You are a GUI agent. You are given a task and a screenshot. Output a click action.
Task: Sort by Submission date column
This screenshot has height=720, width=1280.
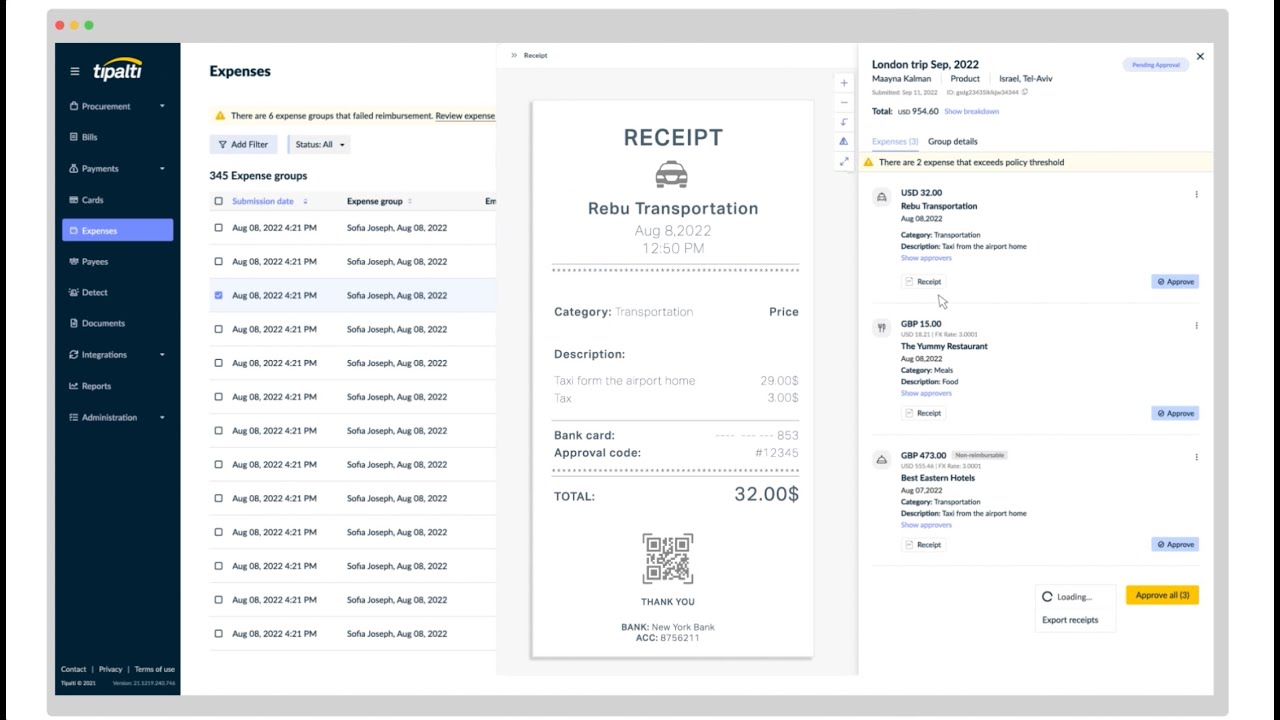(270, 201)
